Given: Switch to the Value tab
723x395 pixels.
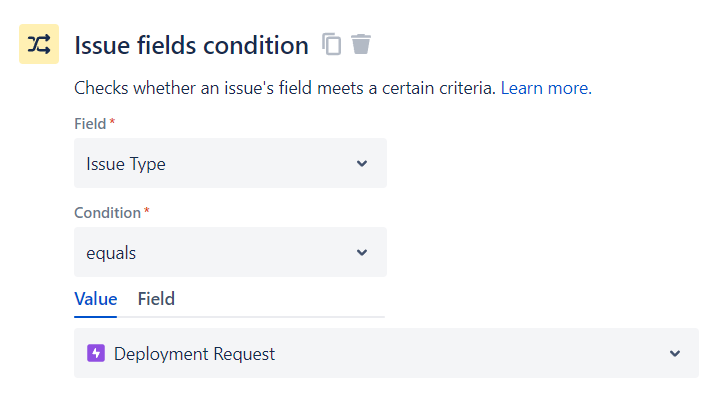Looking at the screenshot, I should pos(96,299).
